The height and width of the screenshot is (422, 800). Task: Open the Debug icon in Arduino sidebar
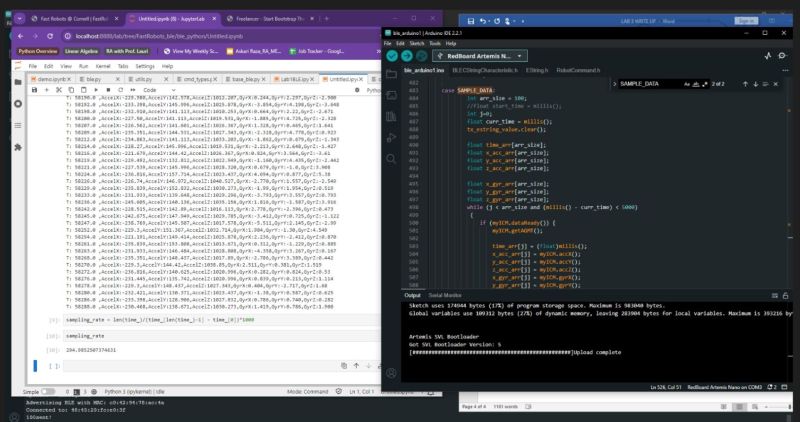click(391, 138)
